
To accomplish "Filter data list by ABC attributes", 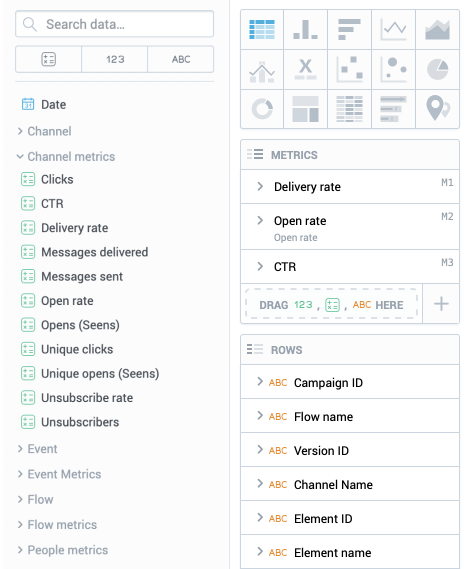I will [x=181, y=59].
